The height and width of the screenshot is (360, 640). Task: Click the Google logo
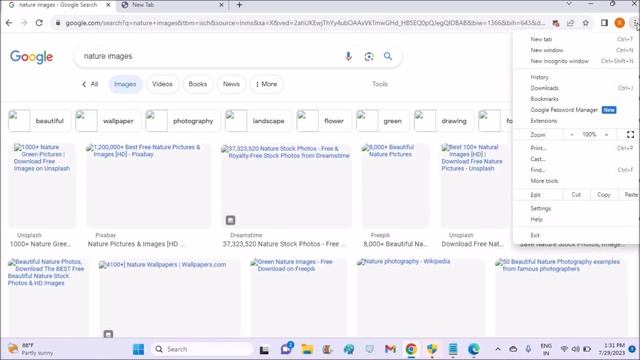point(31,57)
